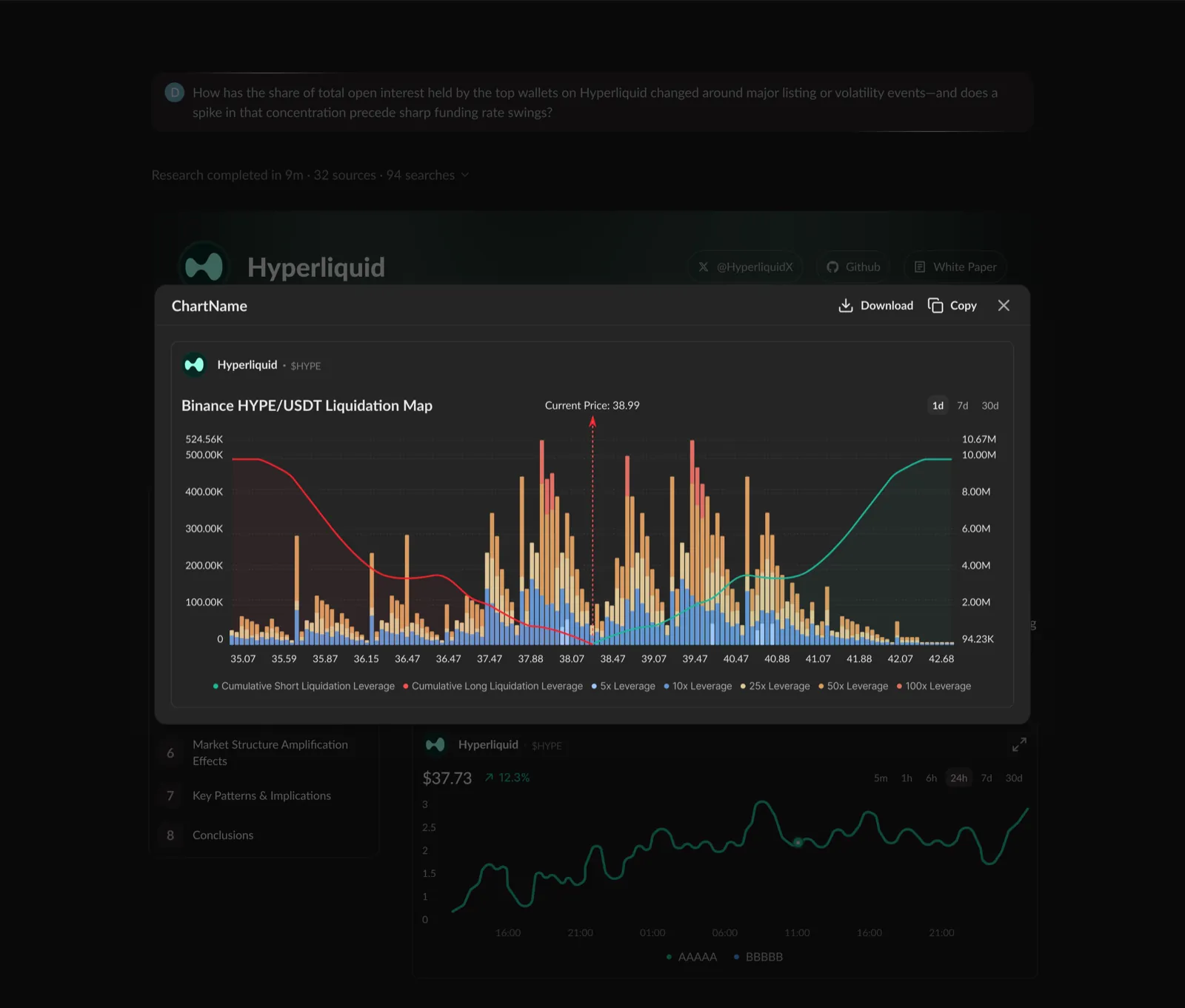1185x1008 pixels.
Task: Click the Current Price 38.99 label
Action: point(592,406)
